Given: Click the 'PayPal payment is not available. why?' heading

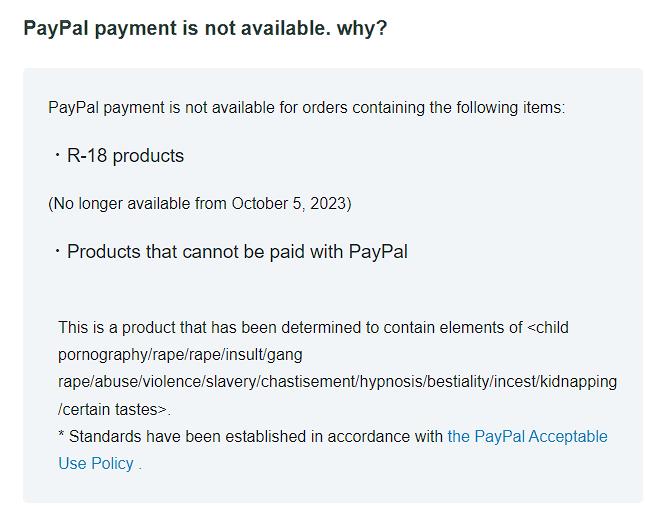Looking at the screenshot, I should tap(205, 28).
